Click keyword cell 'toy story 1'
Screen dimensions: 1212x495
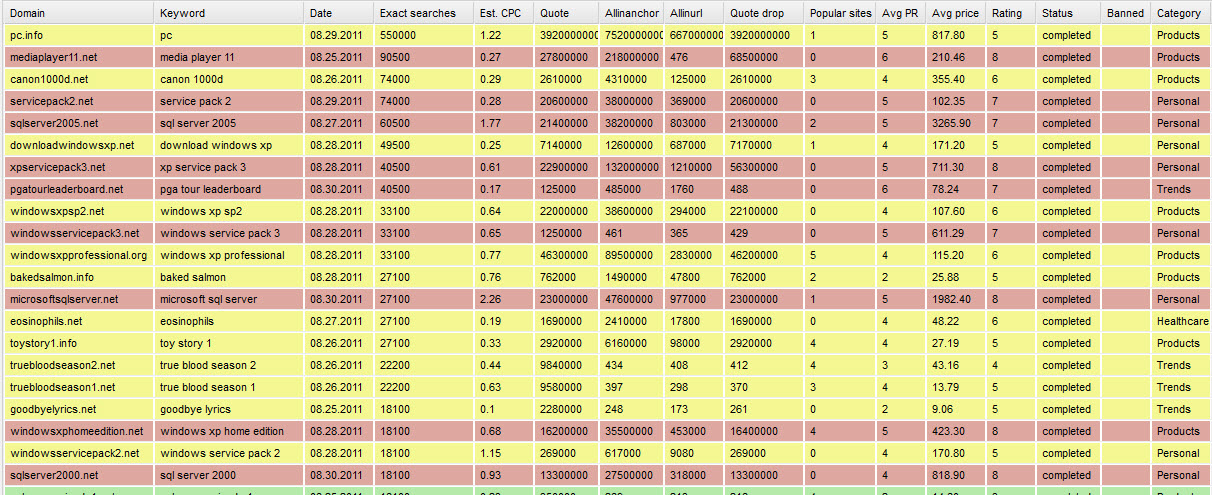pyautogui.click(x=229, y=343)
